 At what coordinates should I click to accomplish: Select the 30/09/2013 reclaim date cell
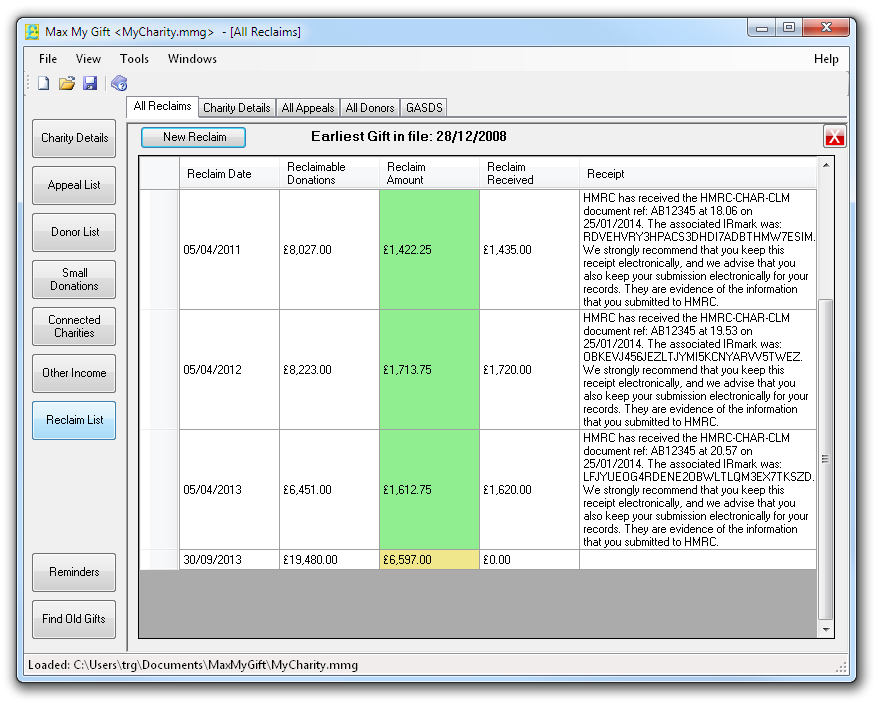pos(229,560)
